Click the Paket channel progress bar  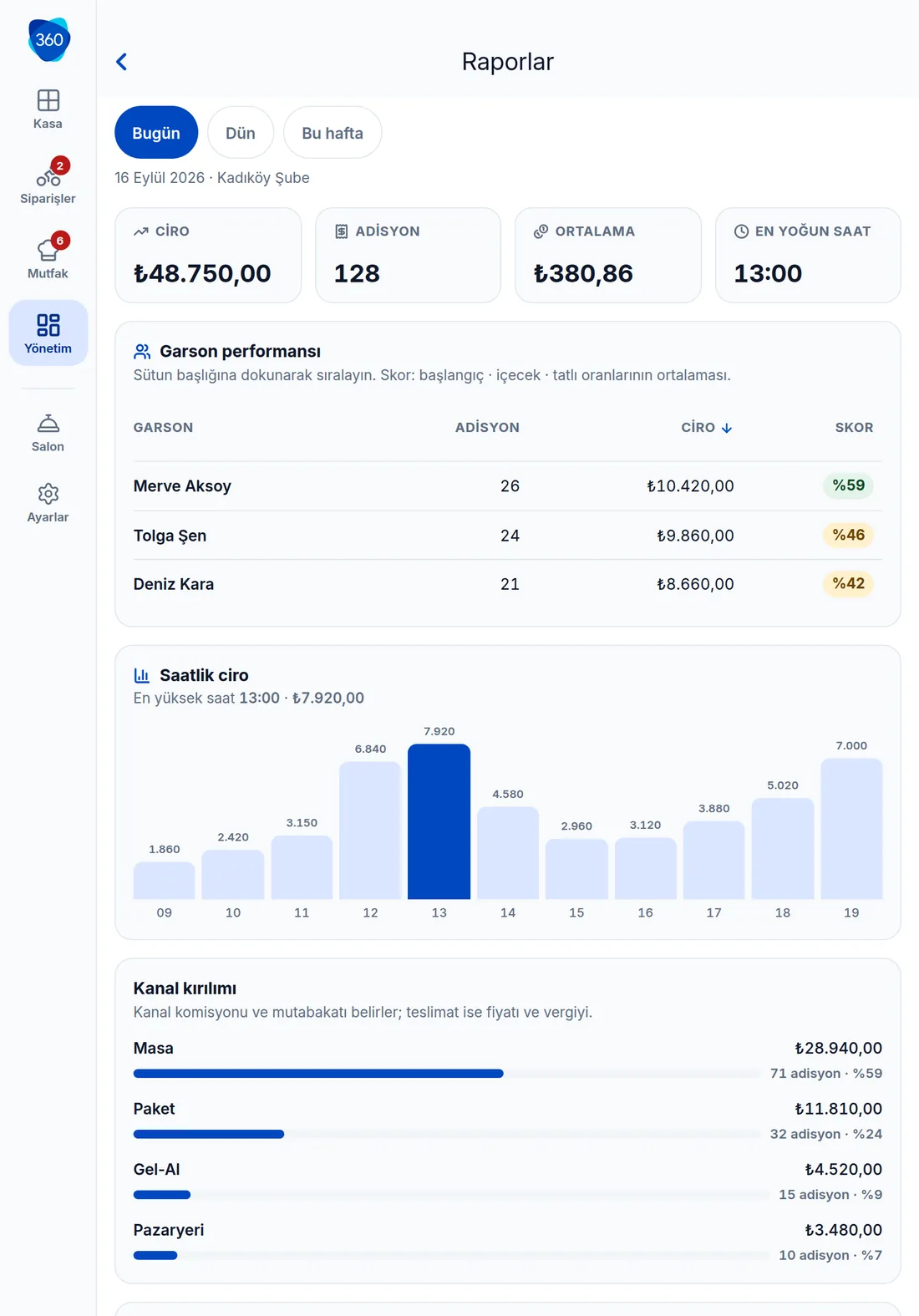[447, 1134]
